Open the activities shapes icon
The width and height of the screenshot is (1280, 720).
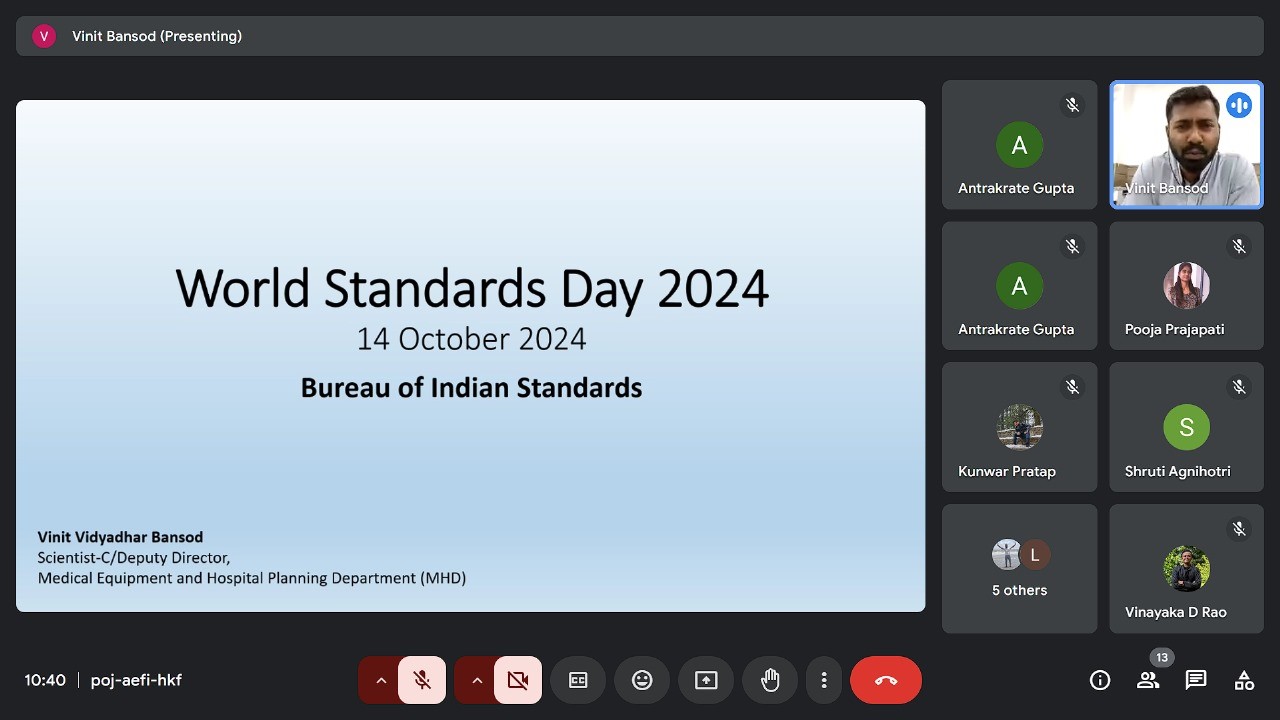[1244, 681]
